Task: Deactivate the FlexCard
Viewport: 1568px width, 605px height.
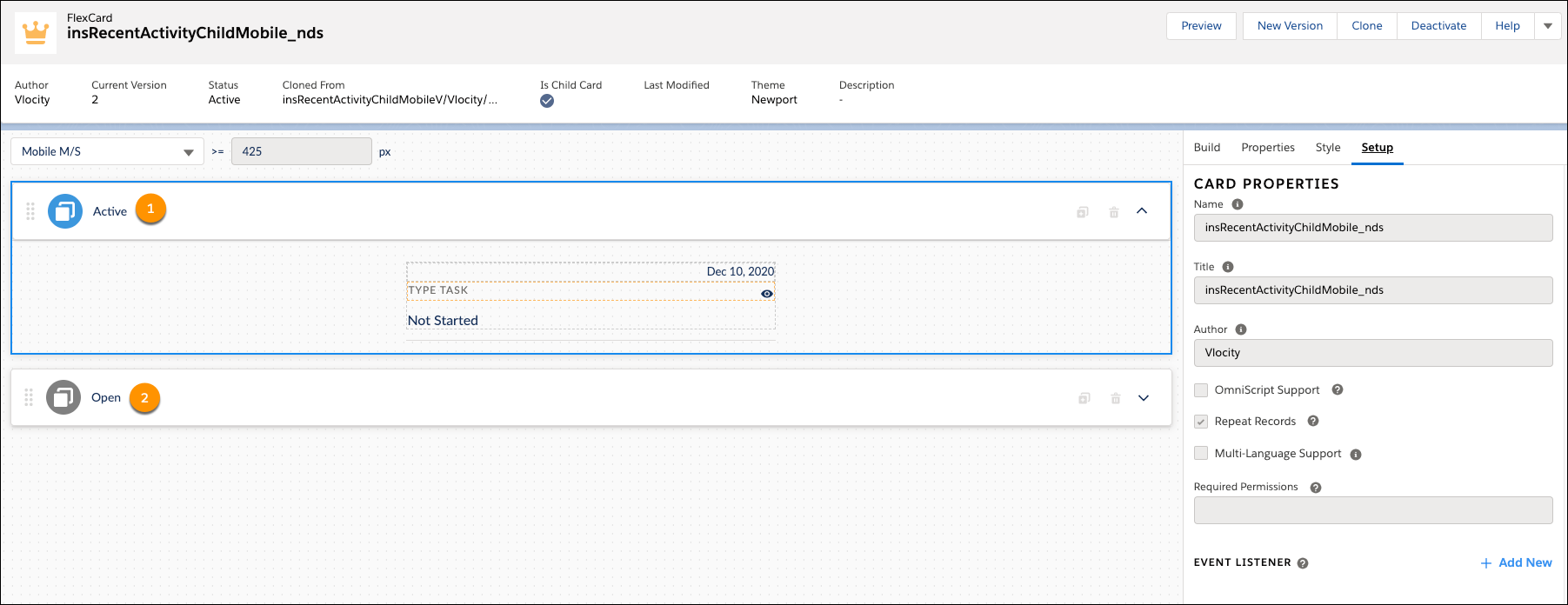Action: (1438, 26)
